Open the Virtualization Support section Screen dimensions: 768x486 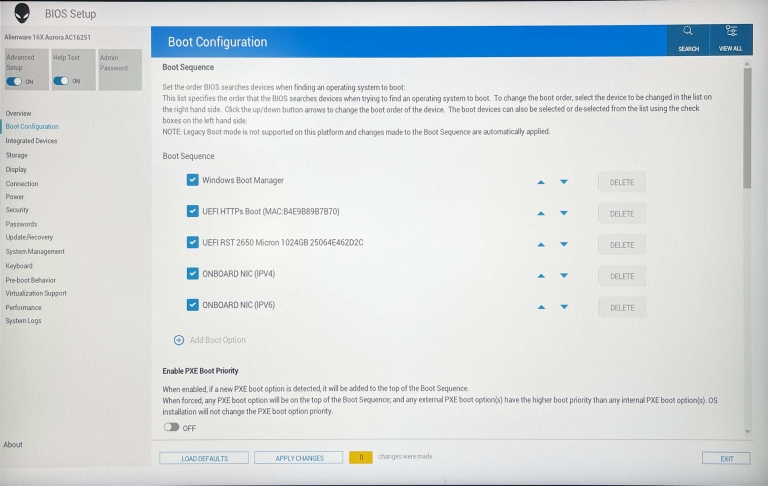point(36,293)
